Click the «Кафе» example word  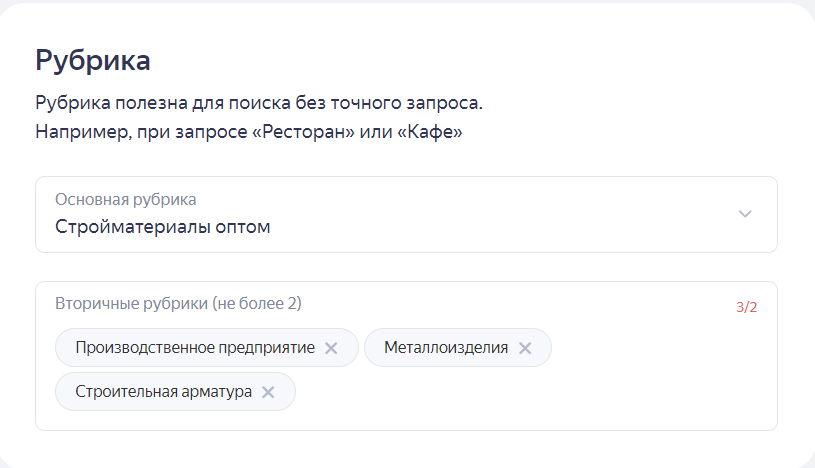click(430, 131)
